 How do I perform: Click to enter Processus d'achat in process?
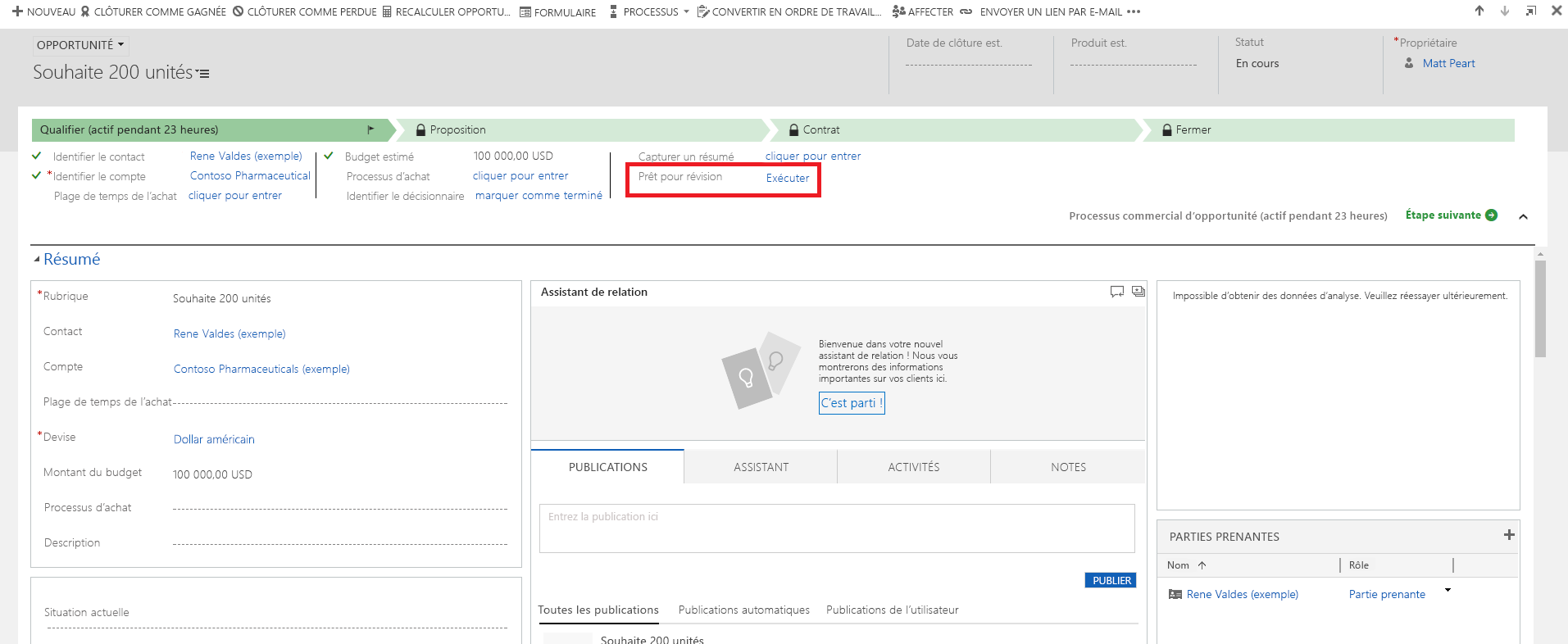coord(520,175)
